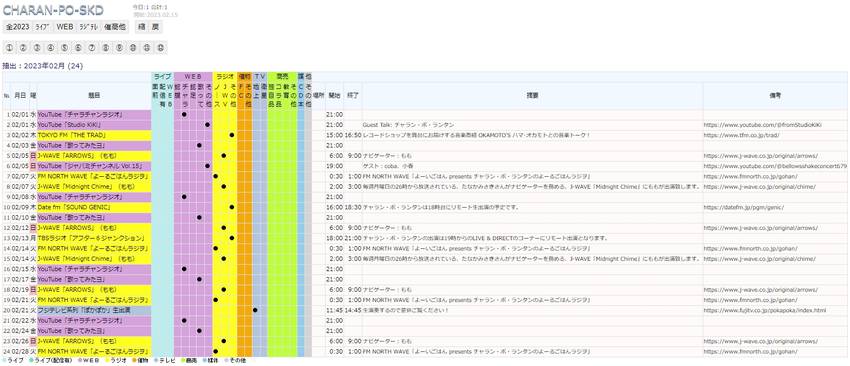The image size is (850, 366).
Task: Switch to the ライブ filter tab
Action: click(43, 27)
